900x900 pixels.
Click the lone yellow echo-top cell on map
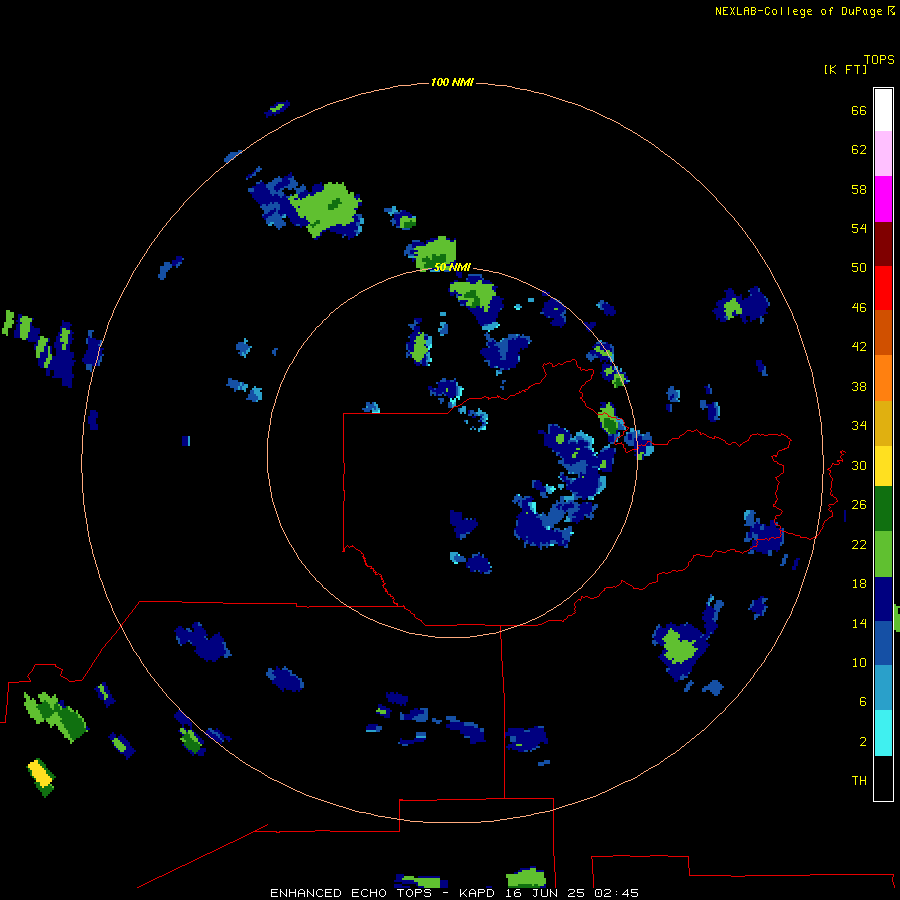point(40,773)
